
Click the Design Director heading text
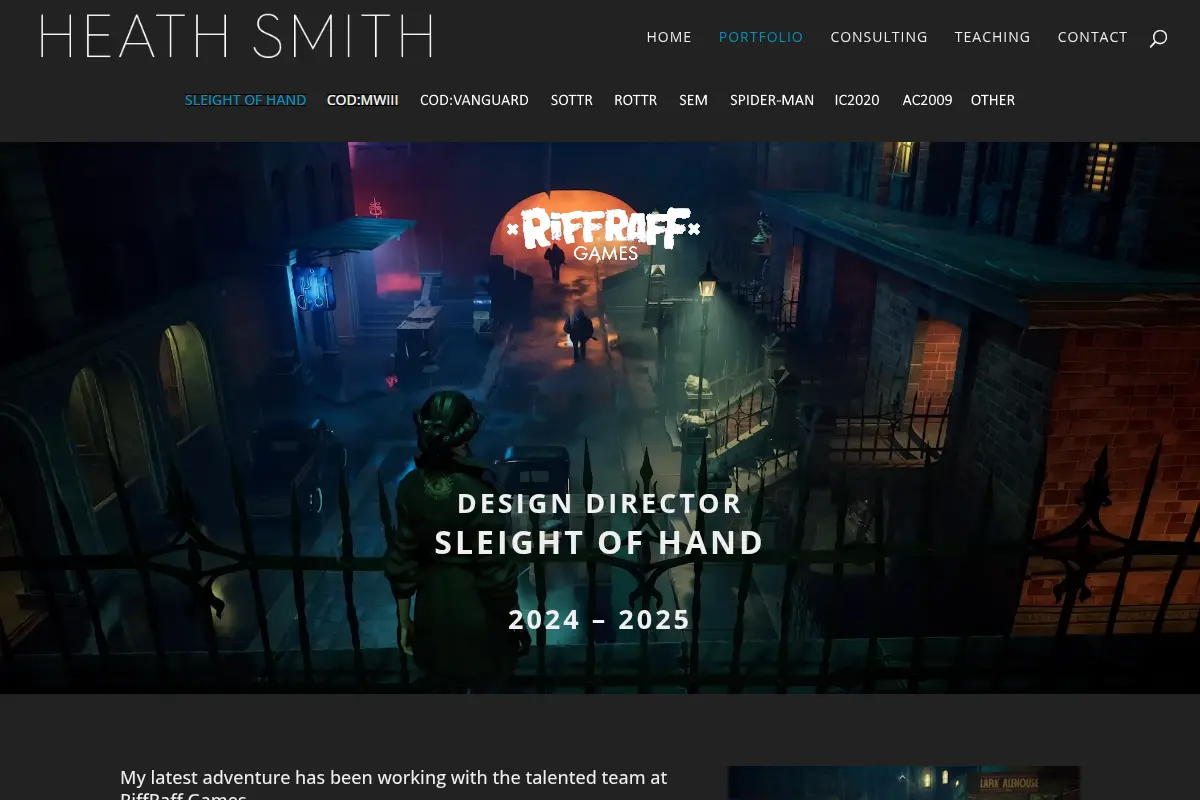pyautogui.click(x=600, y=503)
